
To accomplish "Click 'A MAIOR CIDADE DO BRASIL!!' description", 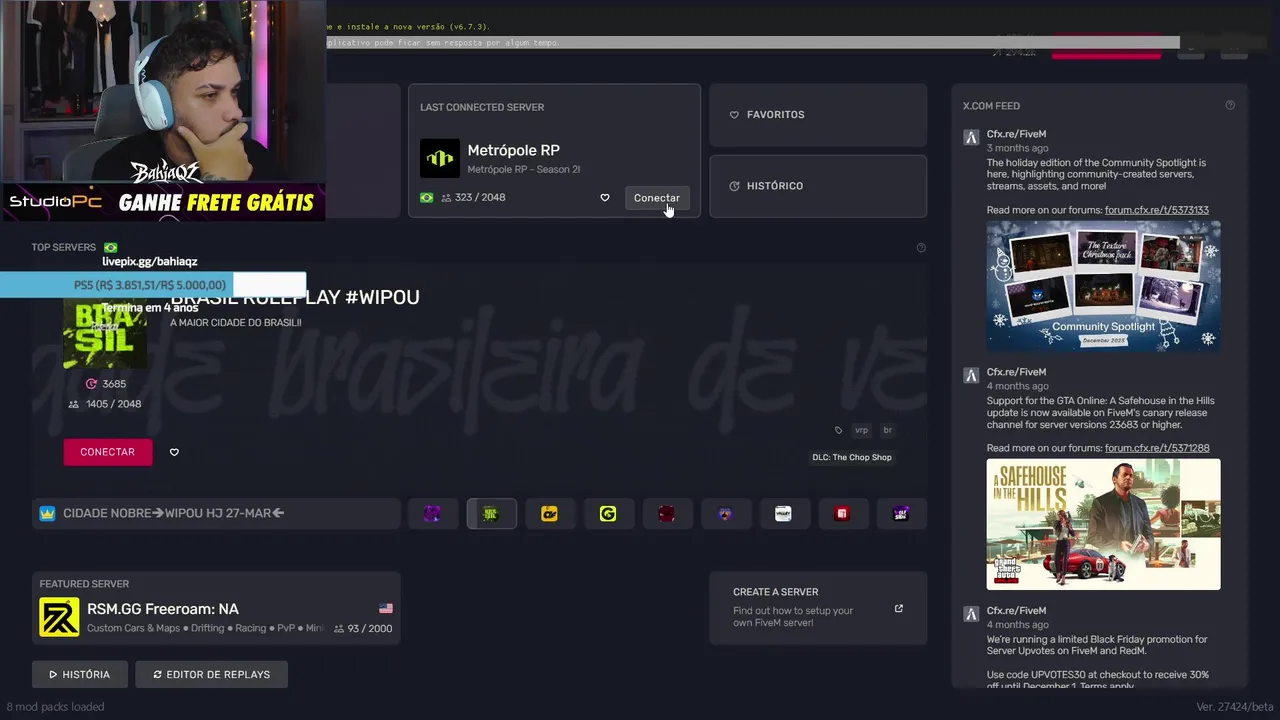I will pyautogui.click(x=236, y=323).
